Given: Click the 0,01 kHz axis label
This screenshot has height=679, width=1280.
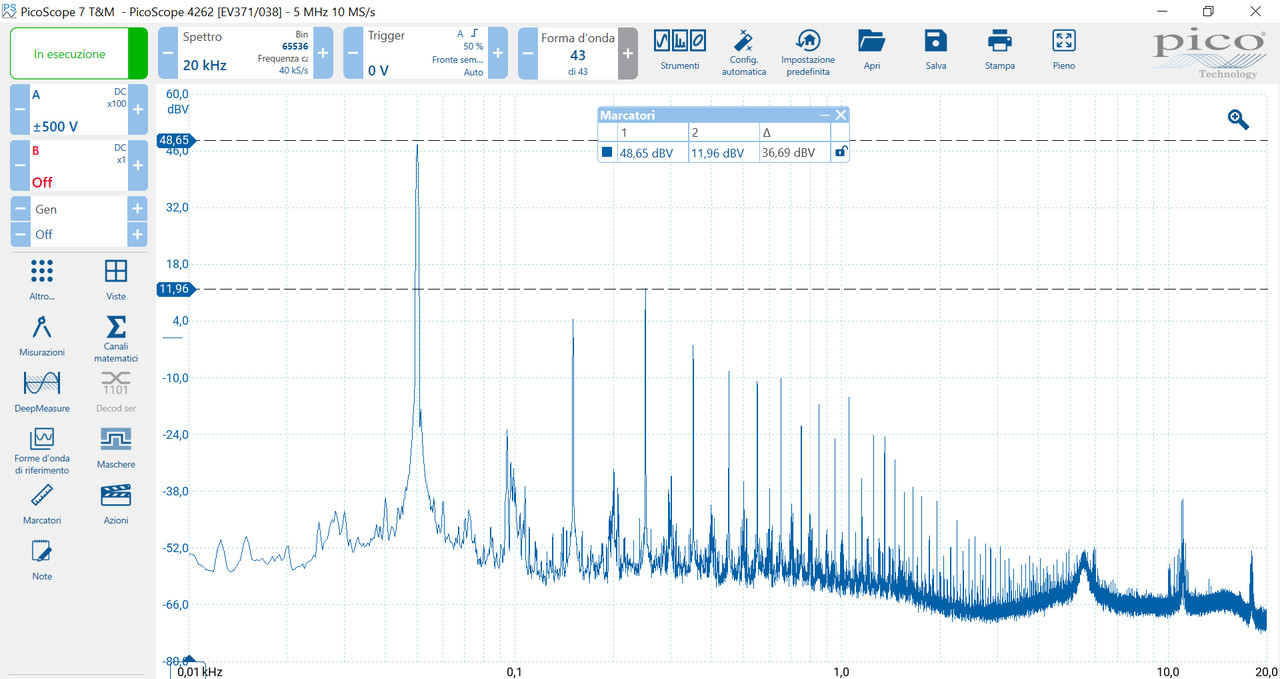Looking at the screenshot, I should click(200, 671).
